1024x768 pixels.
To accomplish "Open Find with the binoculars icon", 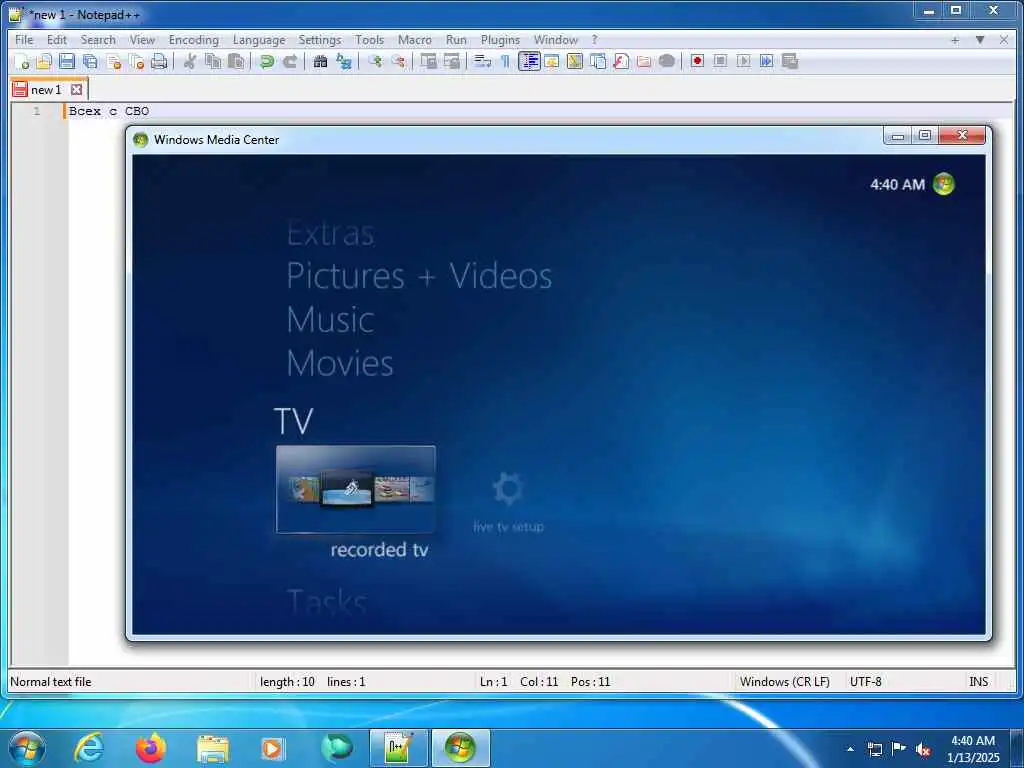I will (x=320, y=61).
